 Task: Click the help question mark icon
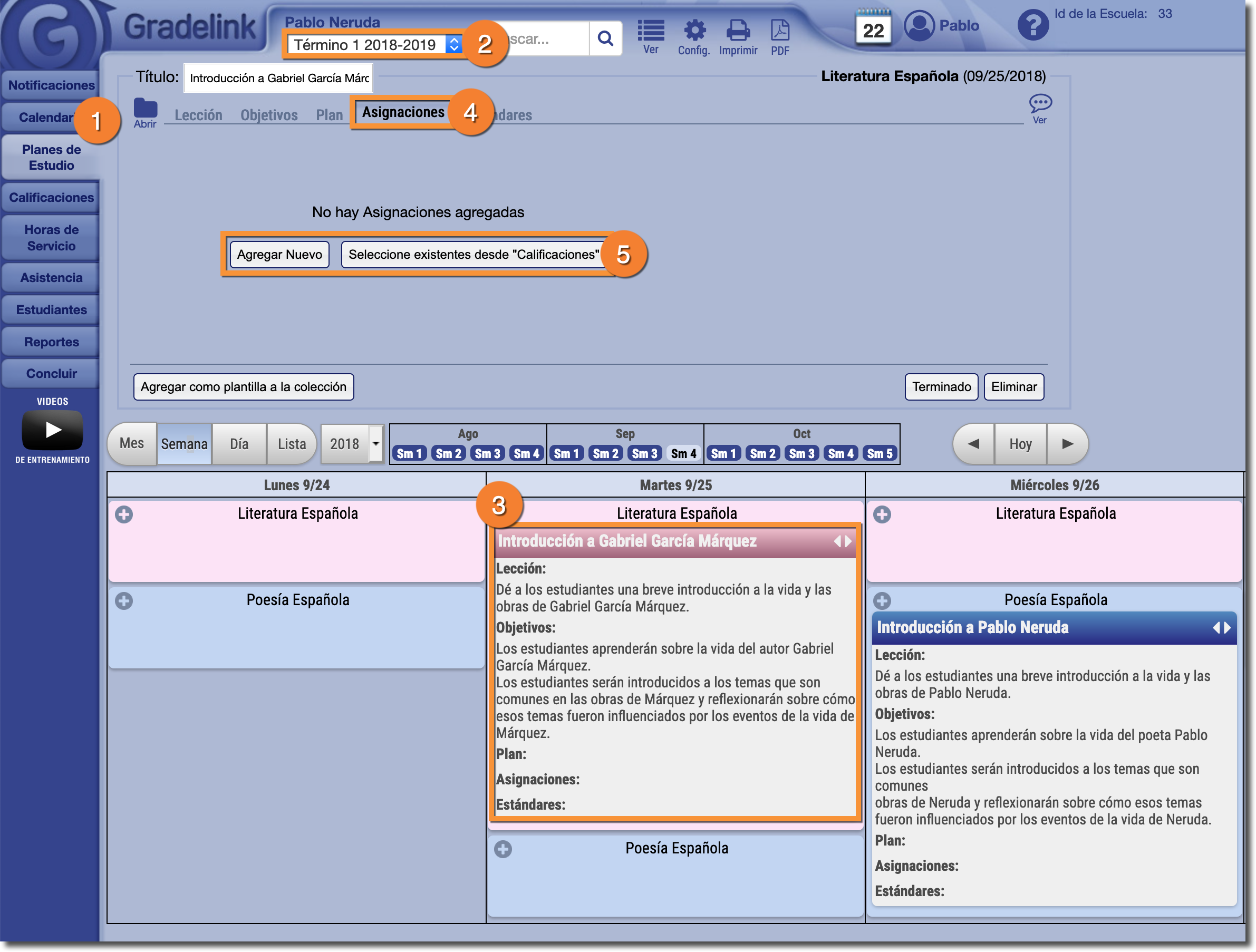1032,25
